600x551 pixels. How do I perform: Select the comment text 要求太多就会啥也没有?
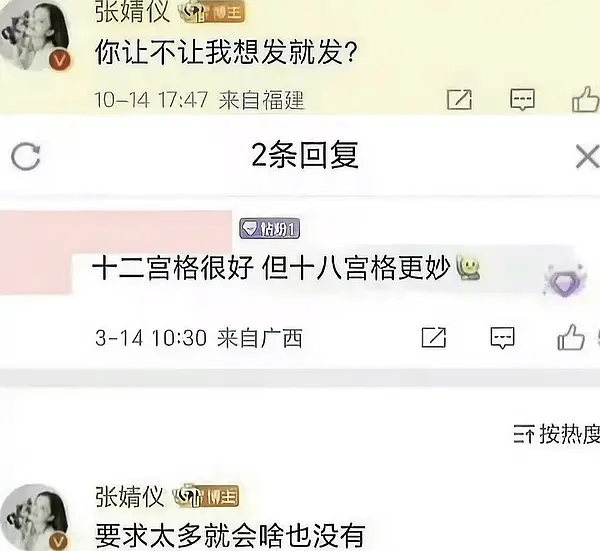point(230,535)
